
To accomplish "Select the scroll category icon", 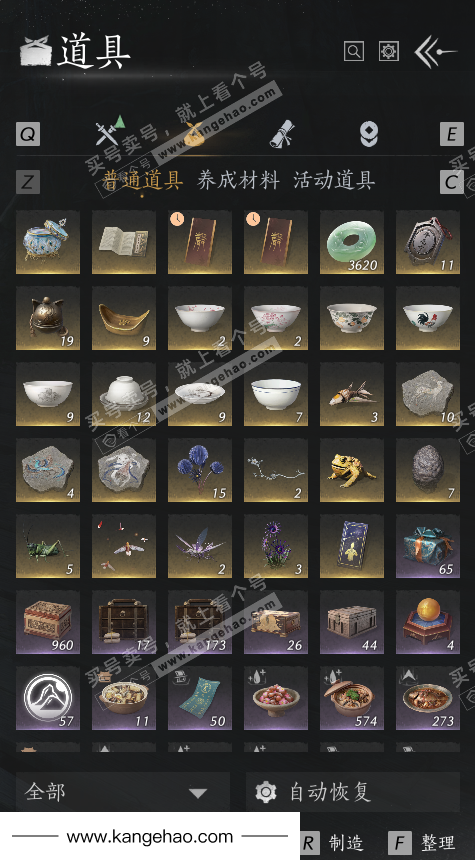I will coord(282,134).
